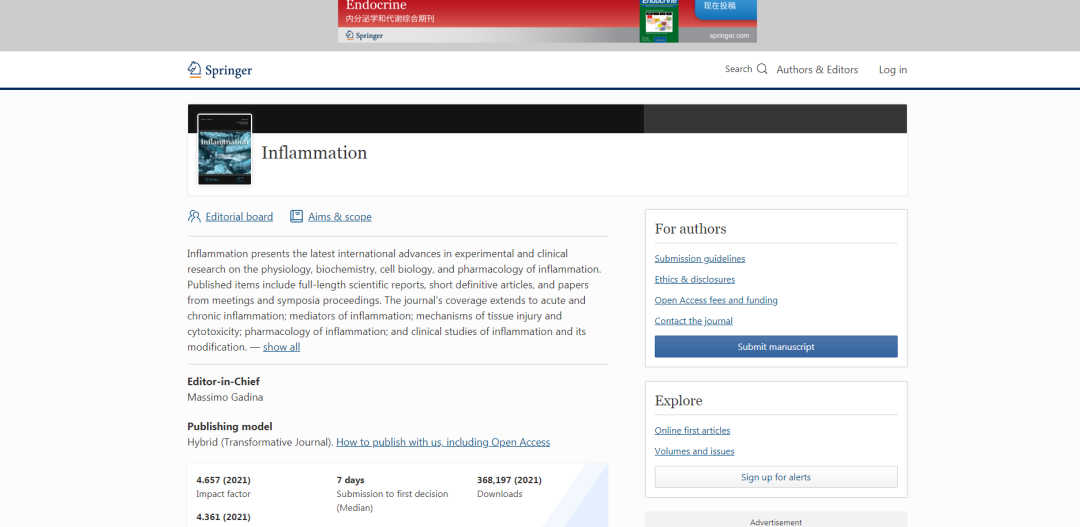The height and width of the screenshot is (527, 1080).
Task: Browse Volumes and issues link
Action: click(694, 451)
